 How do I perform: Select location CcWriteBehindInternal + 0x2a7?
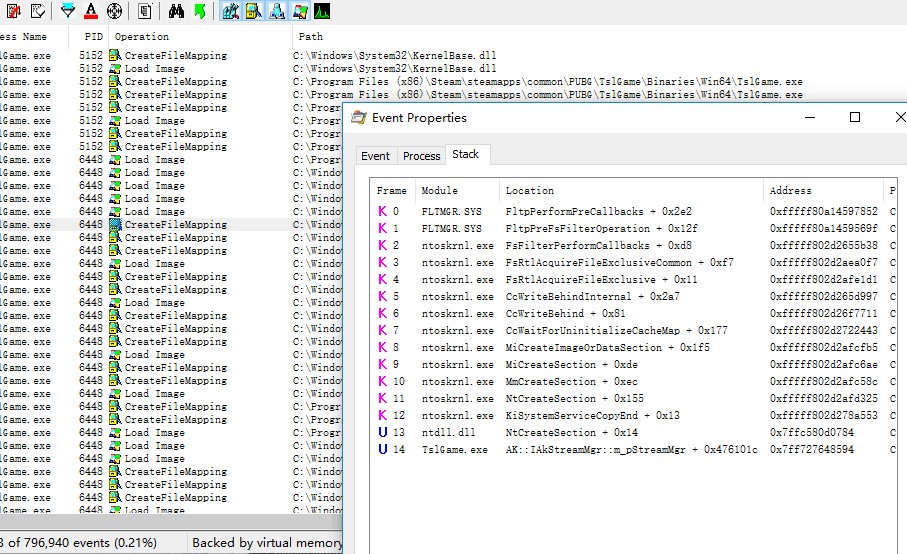pyautogui.click(x=592, y=297)
